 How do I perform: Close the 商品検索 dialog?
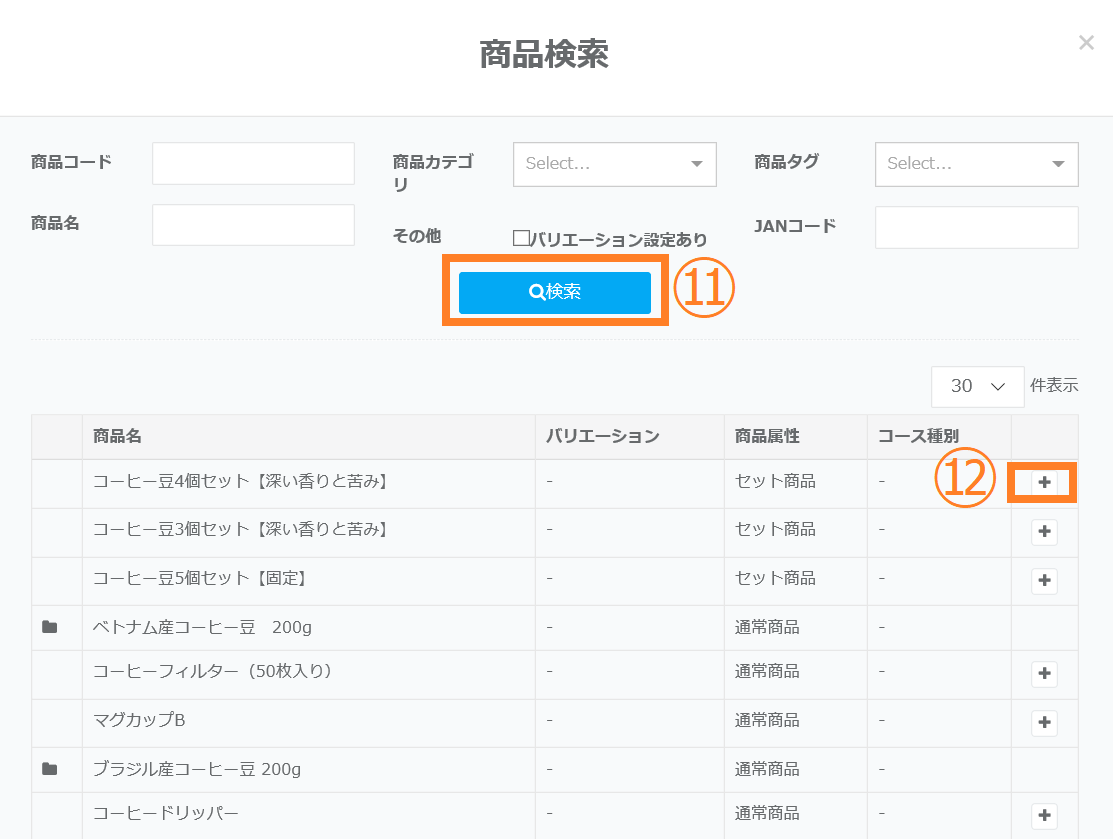click(x=1086, y=43)
